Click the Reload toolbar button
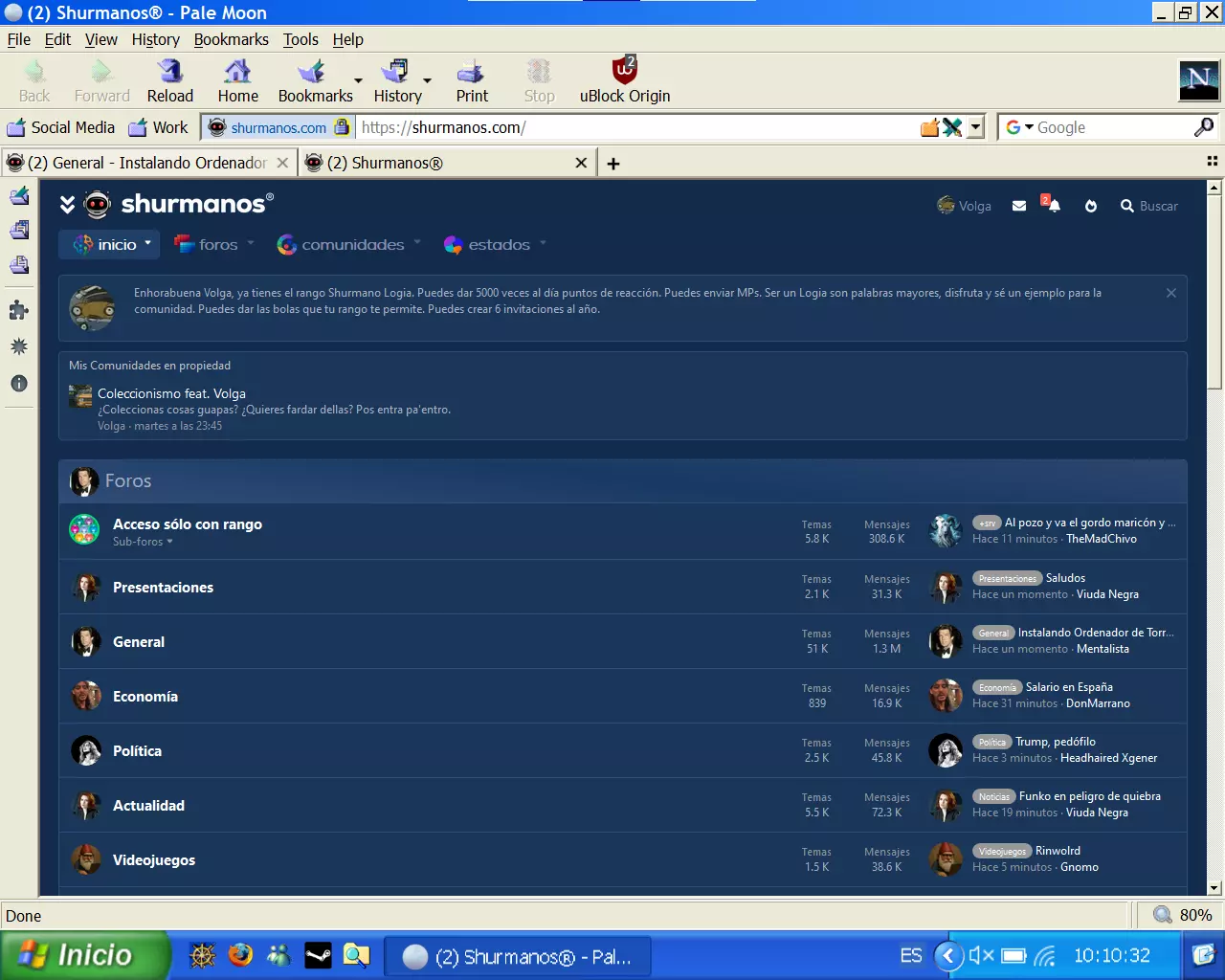 [x=170, y=80]
